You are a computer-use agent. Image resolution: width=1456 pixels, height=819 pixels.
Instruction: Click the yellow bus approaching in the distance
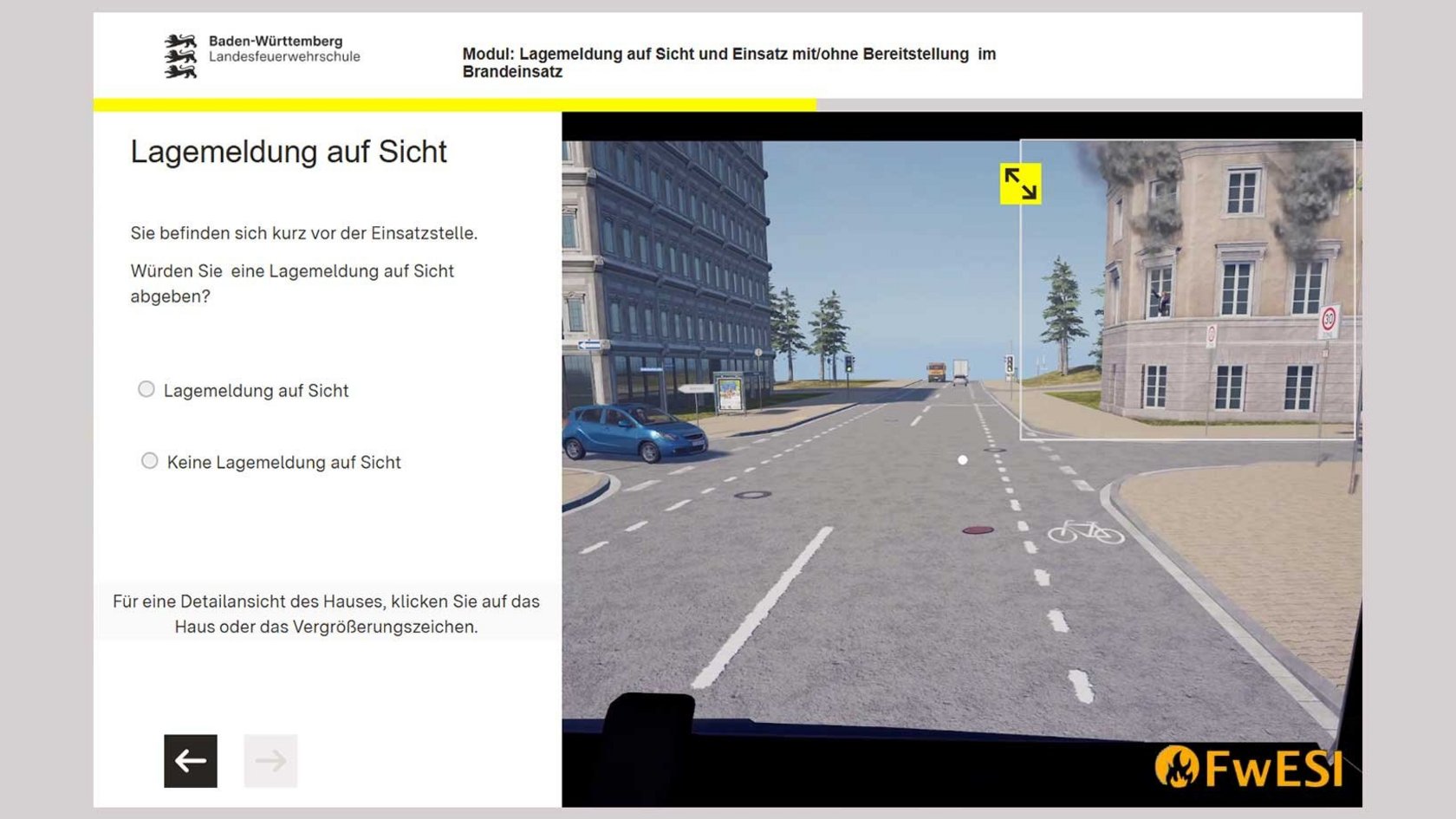coord(935,371)
